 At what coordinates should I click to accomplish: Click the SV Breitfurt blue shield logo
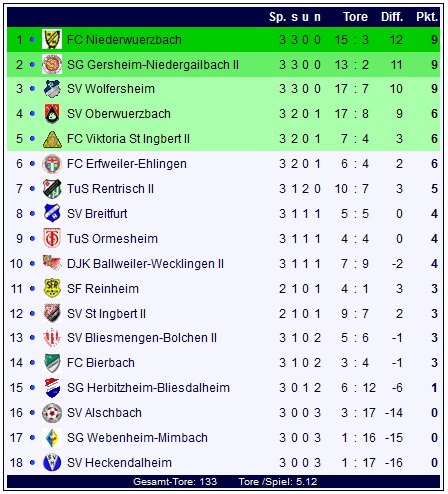52,213
